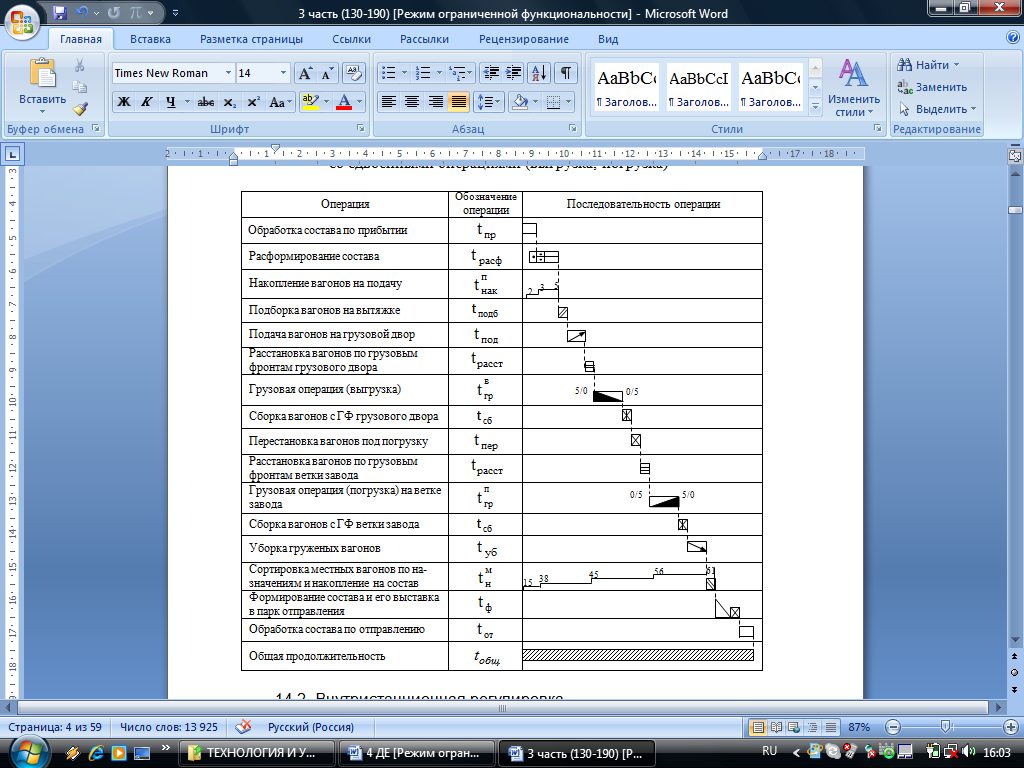Undo last action in quick access toolbar
This screenshot has width=1024, height=768.
click(x=82, y=12)
